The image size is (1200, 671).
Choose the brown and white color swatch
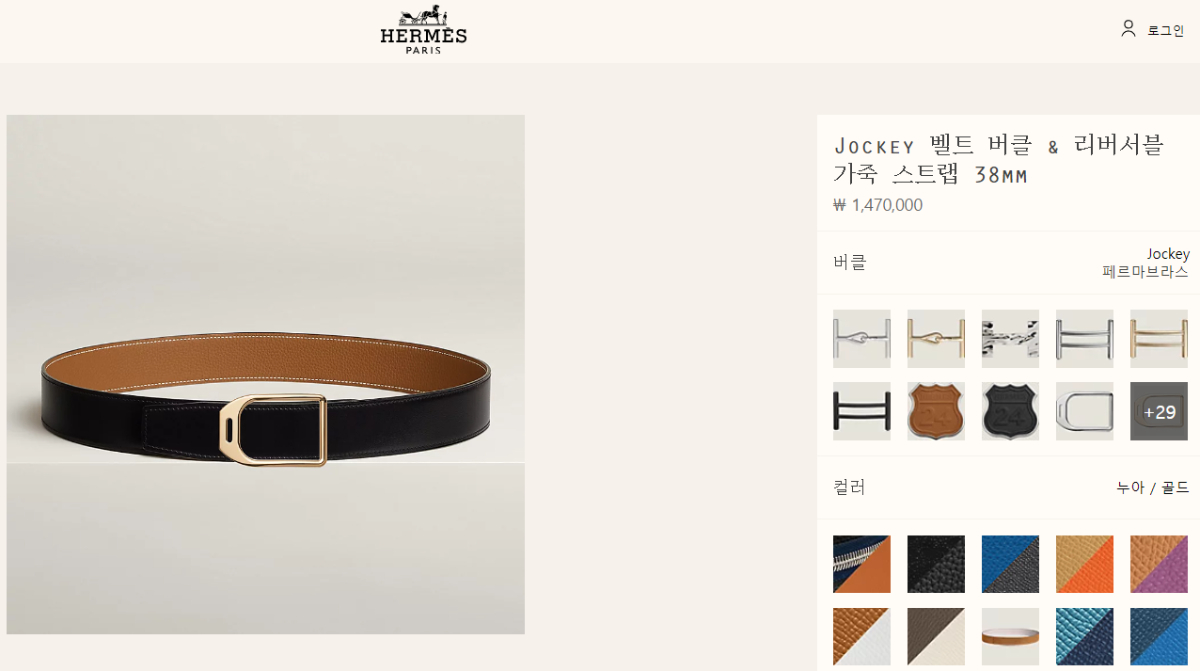point(861,637)
